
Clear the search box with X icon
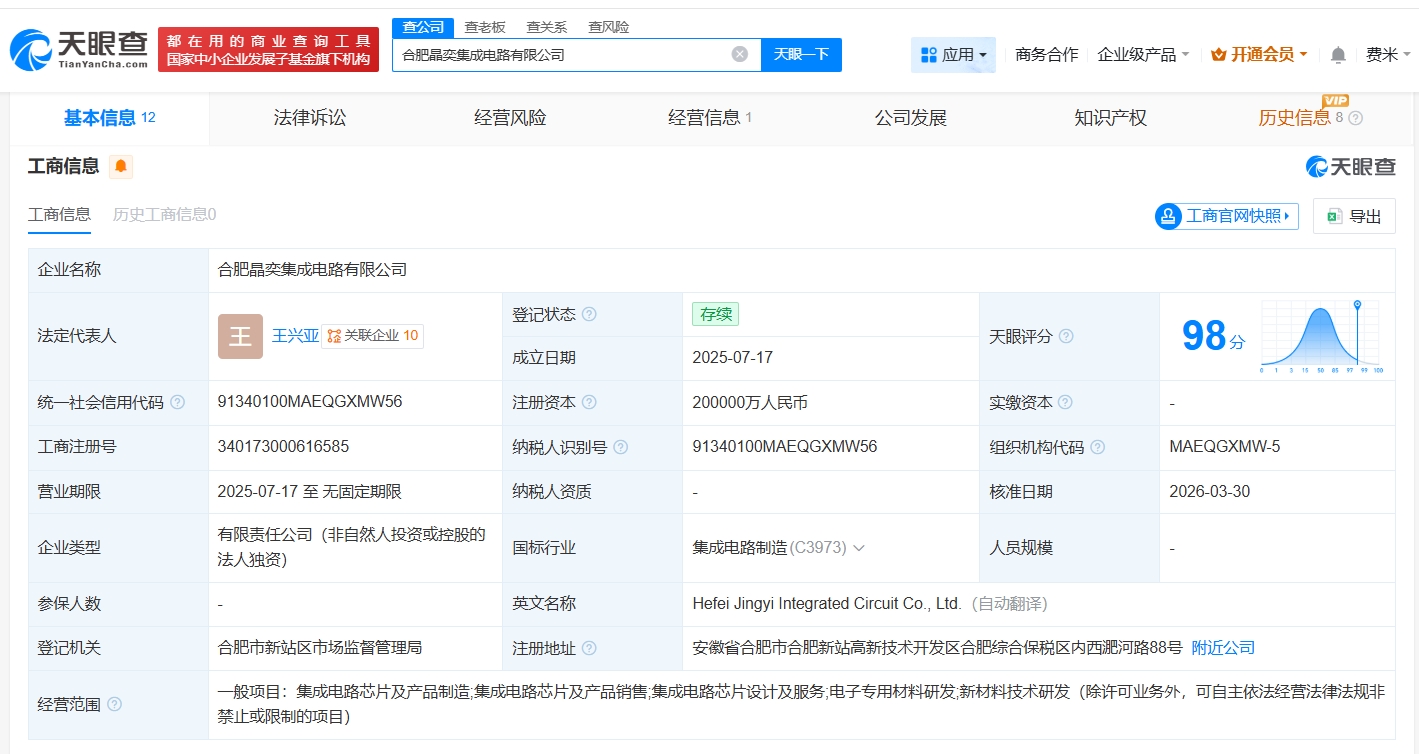(740, 54)
